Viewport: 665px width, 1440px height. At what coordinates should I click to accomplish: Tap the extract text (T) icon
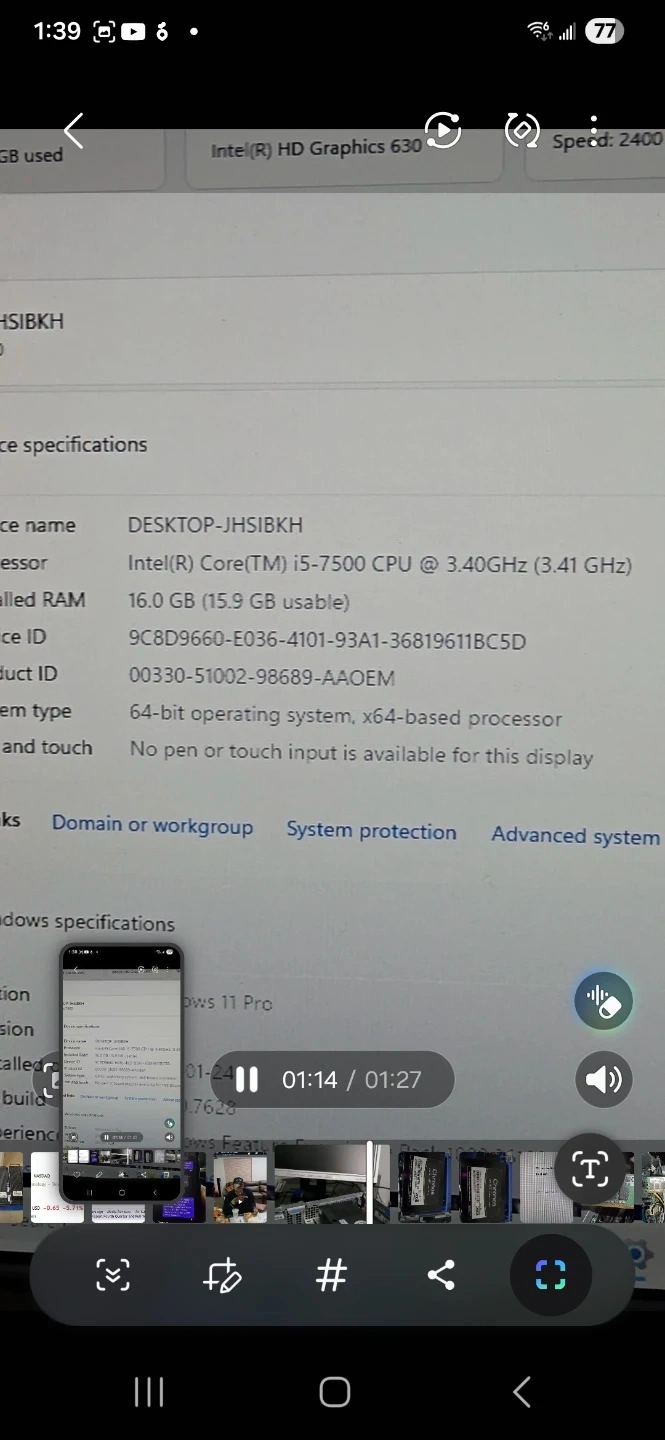590,1169
